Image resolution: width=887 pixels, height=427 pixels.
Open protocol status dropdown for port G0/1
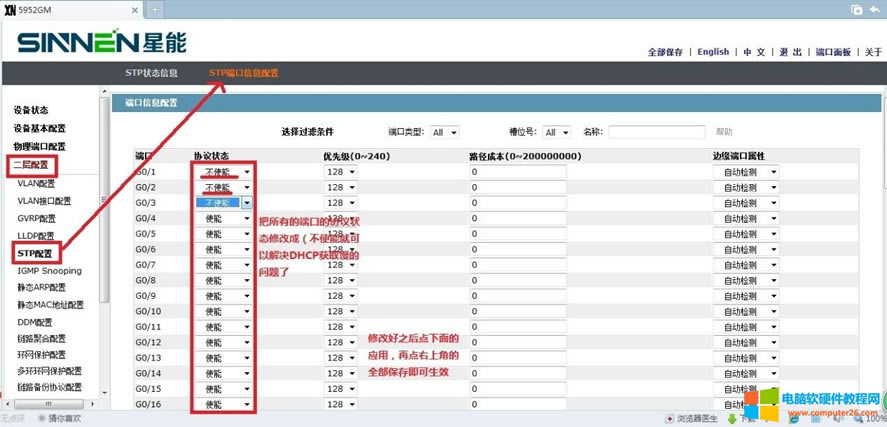[224, 172]
